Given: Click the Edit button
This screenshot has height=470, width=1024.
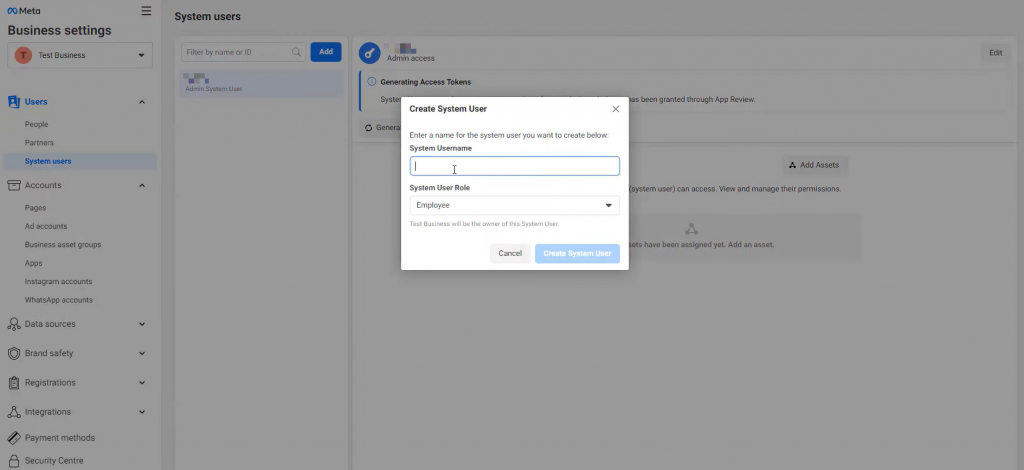Looking at the screenshot, I should pos(995,54).
